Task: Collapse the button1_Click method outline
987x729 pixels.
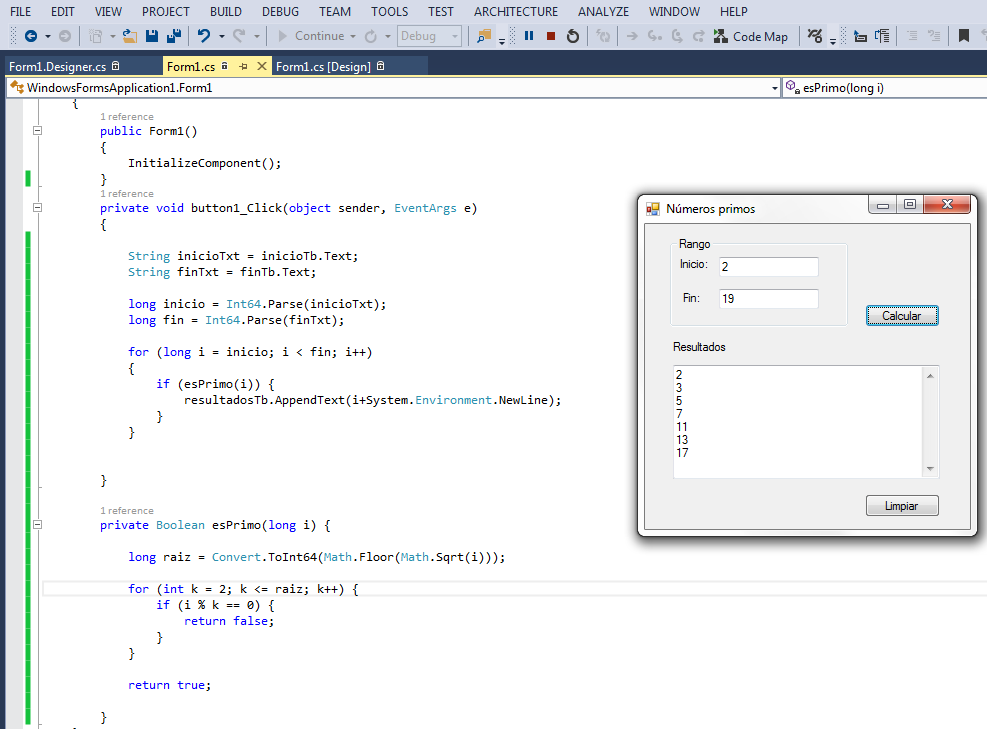Action: (x=38, y=208)
